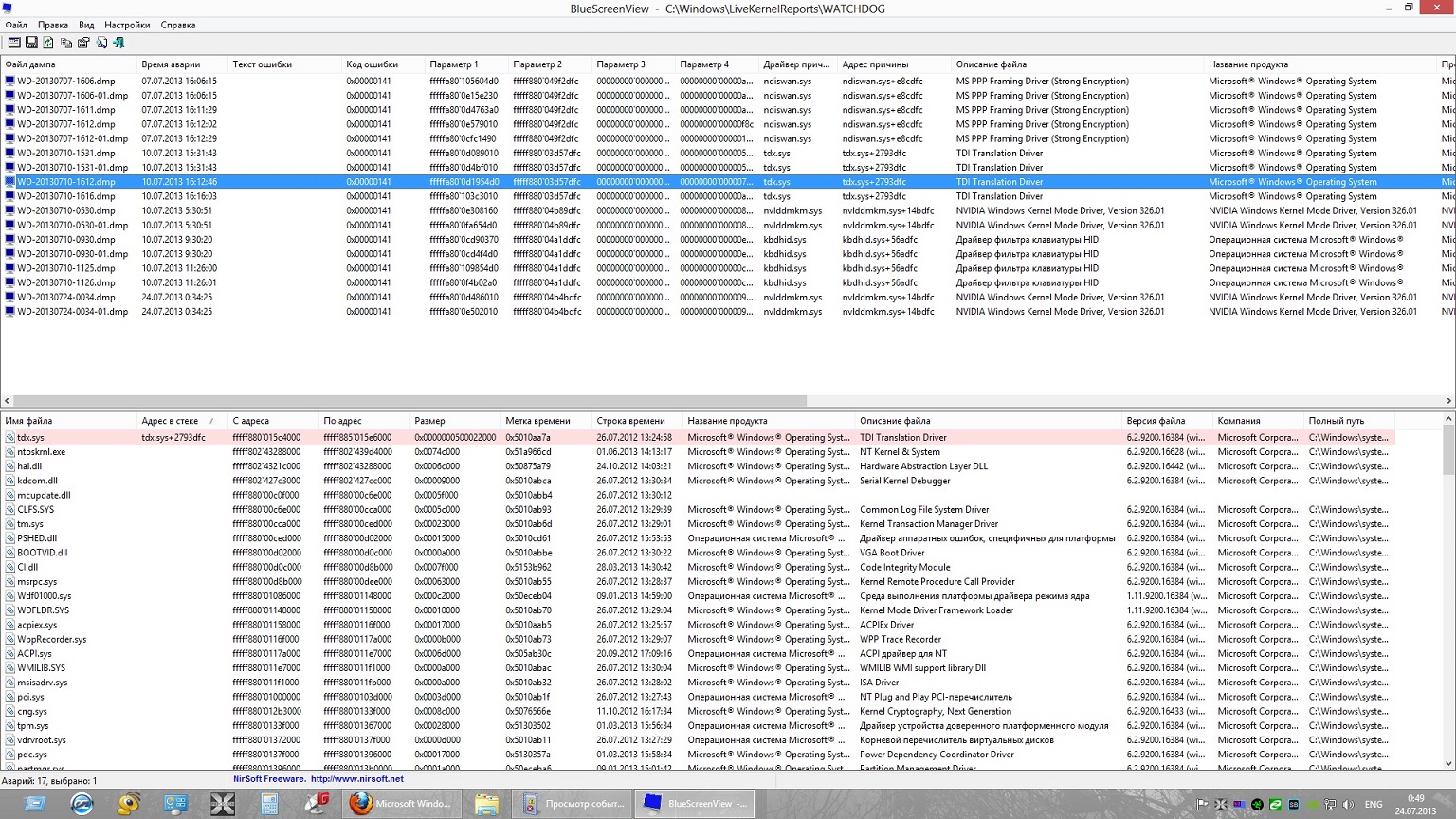Image resolution: width=1456 pixels, height=819 pixels.
Task: Open the Настройки menu
Action: tap(127, 25)
